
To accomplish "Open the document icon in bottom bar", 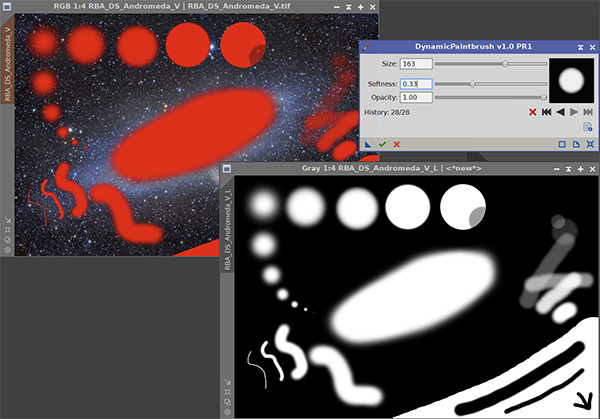I will (x=576, y=145).
